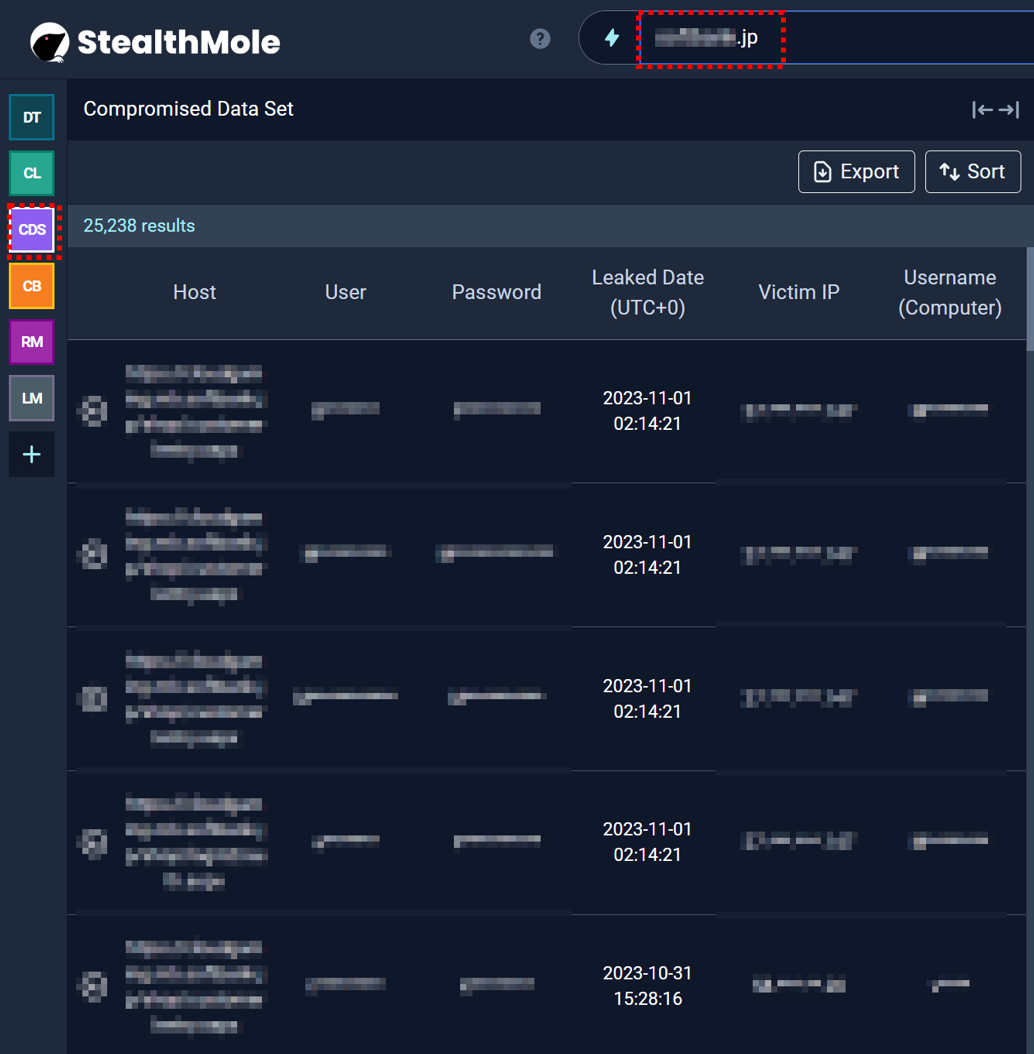
Task: Click the lightning bolt search icon
Action: click(612, 39)
